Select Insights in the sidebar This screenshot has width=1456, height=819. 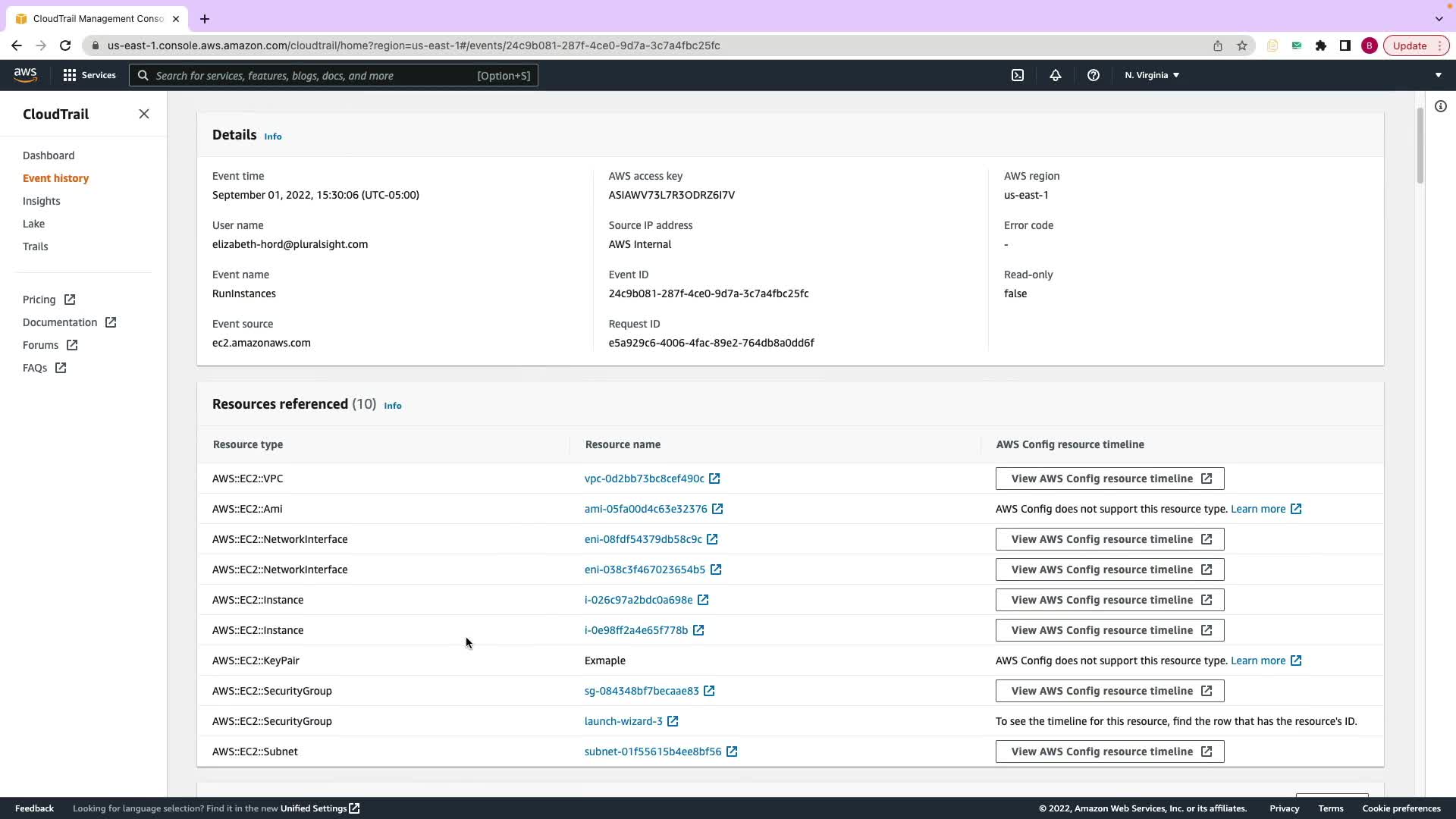41,201
